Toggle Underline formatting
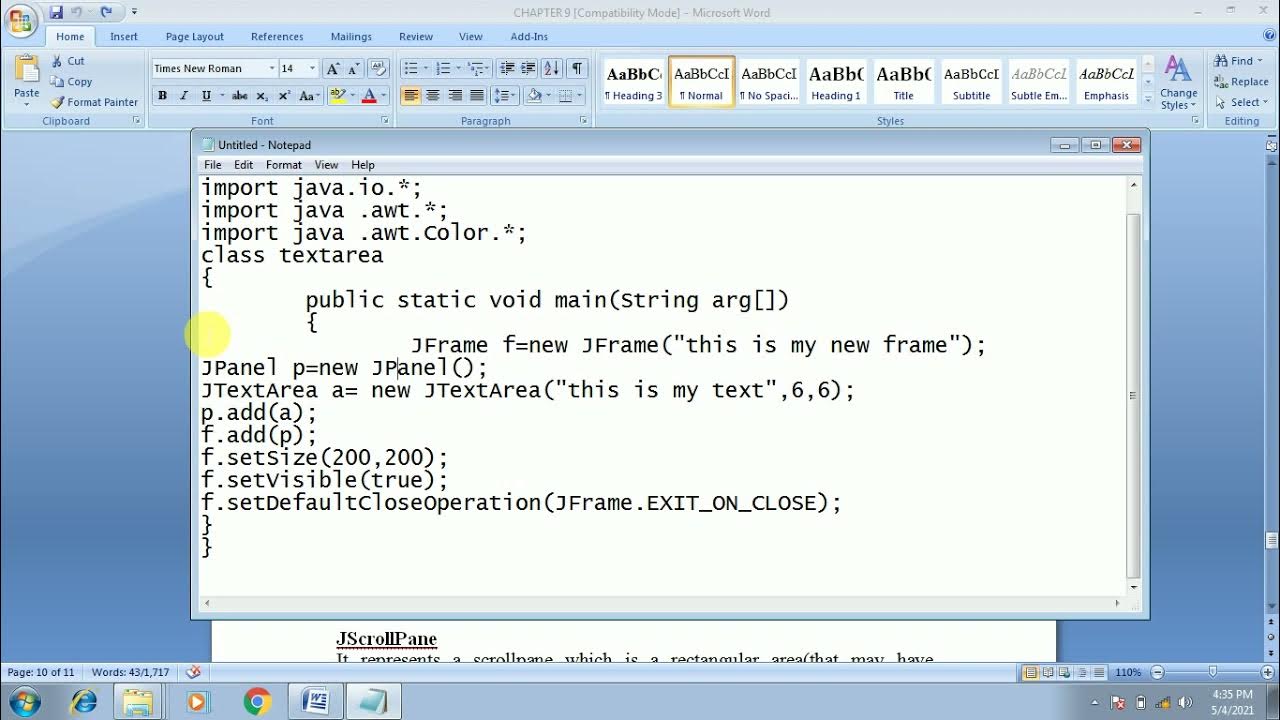 (x=206, y=96)
